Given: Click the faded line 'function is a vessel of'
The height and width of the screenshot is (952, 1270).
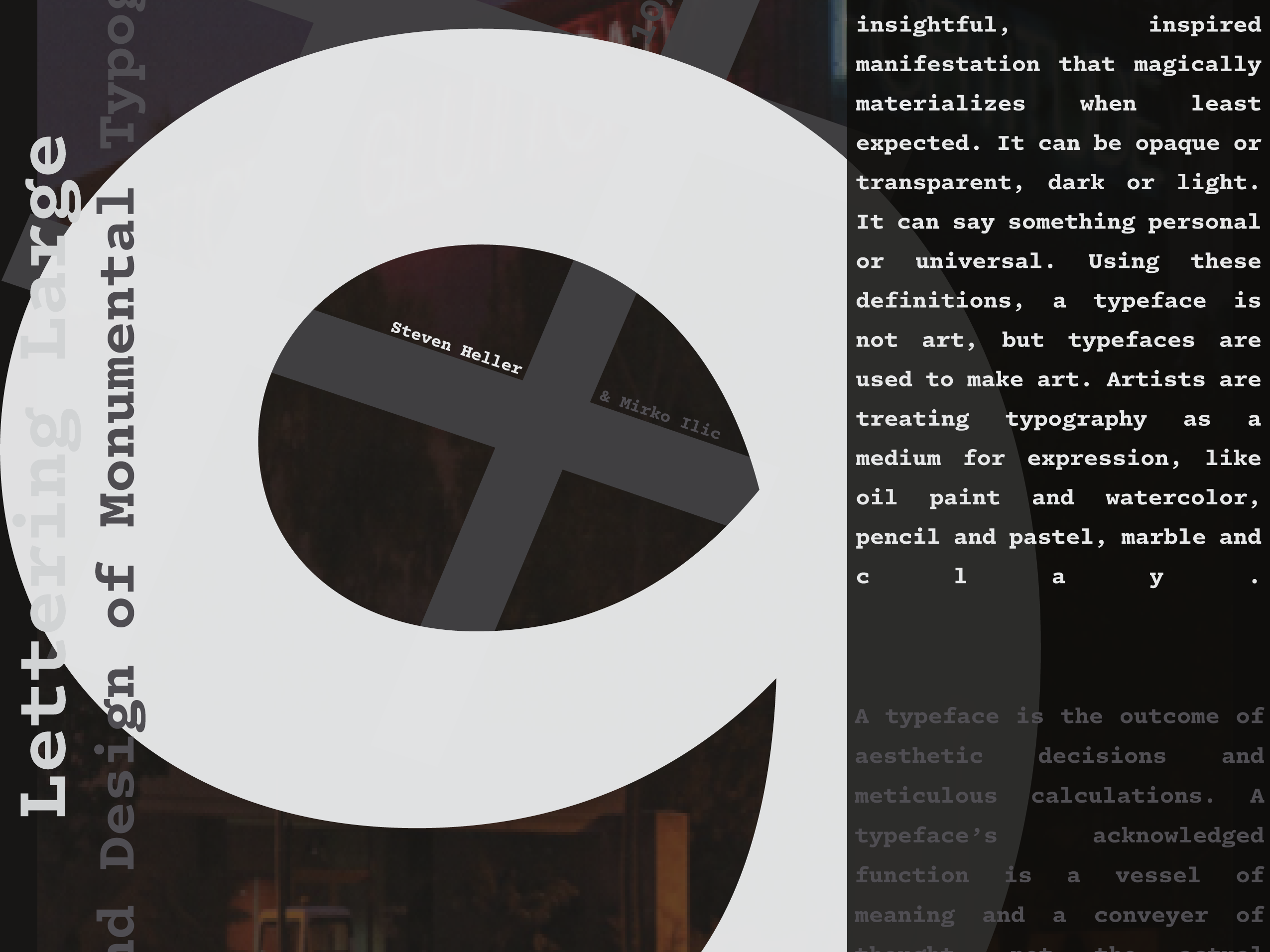Looking at the screenshot, I should (1059, 876).
